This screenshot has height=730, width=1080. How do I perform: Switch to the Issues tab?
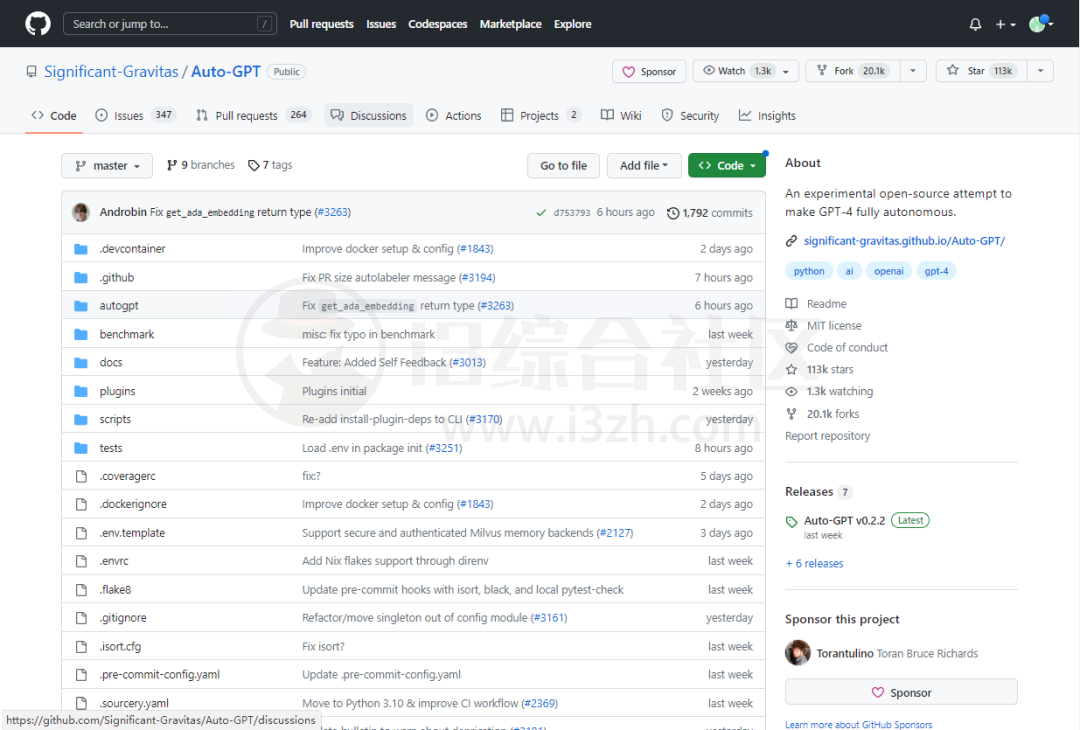[135, 116]
